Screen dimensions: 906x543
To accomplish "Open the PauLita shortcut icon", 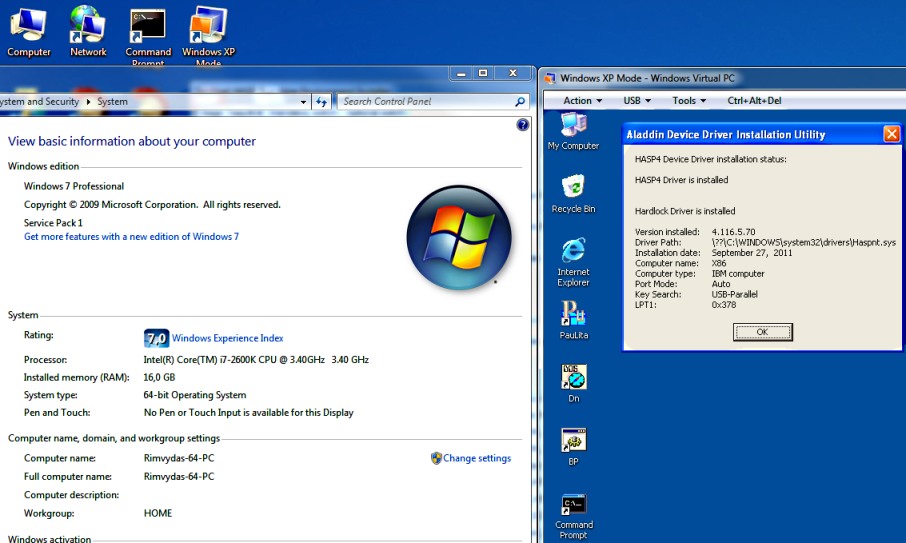I will (x=573, y=320).
